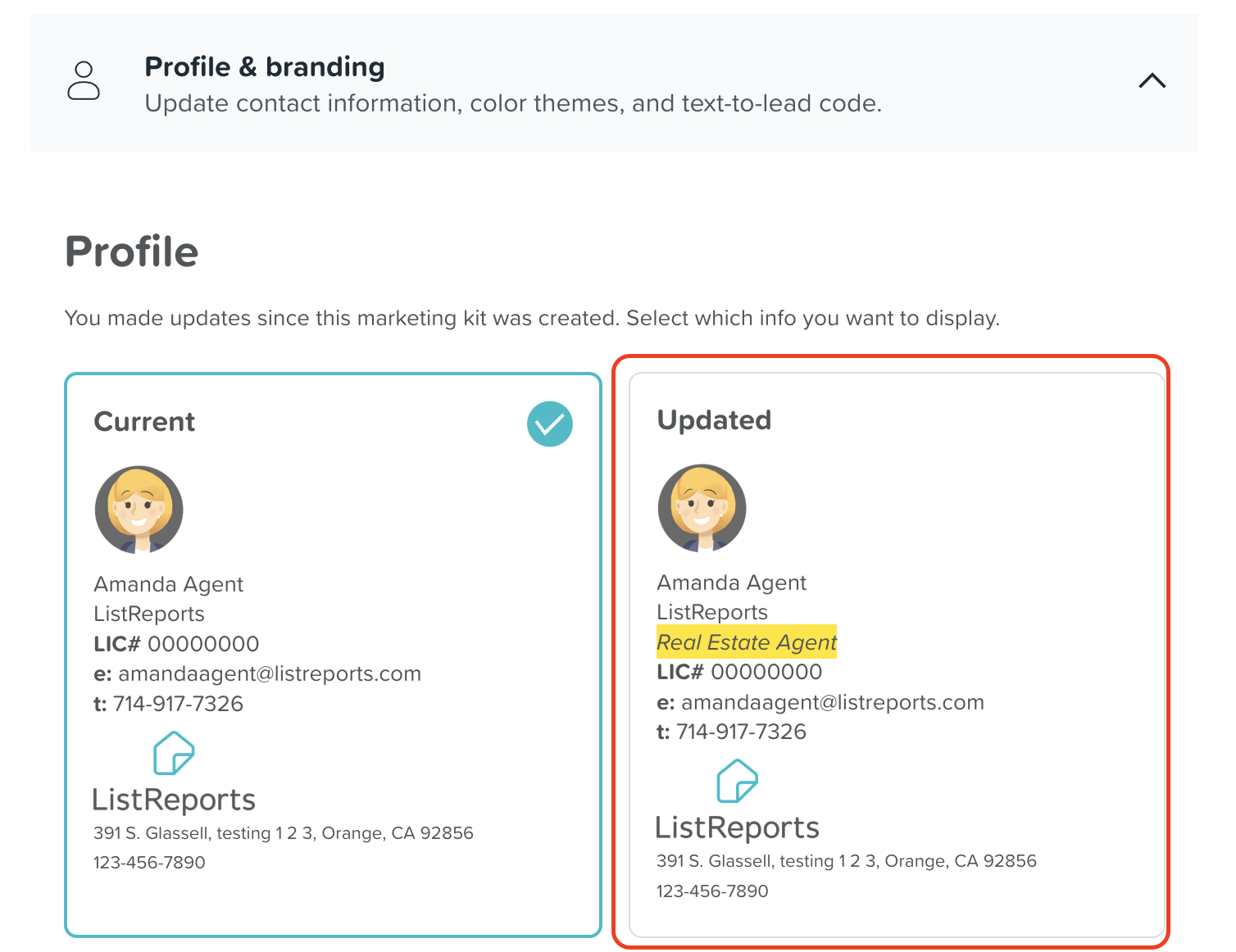Select the Current profile card heading

[144, 422]
